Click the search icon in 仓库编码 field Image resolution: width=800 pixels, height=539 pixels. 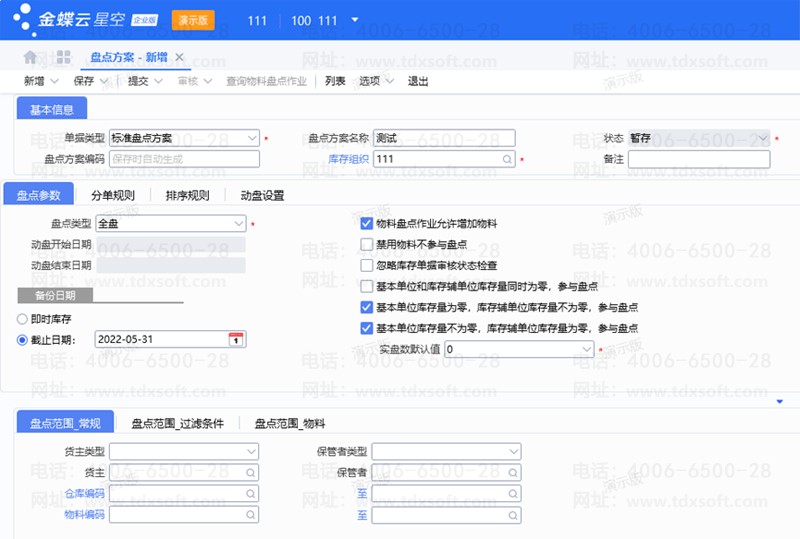252,493
